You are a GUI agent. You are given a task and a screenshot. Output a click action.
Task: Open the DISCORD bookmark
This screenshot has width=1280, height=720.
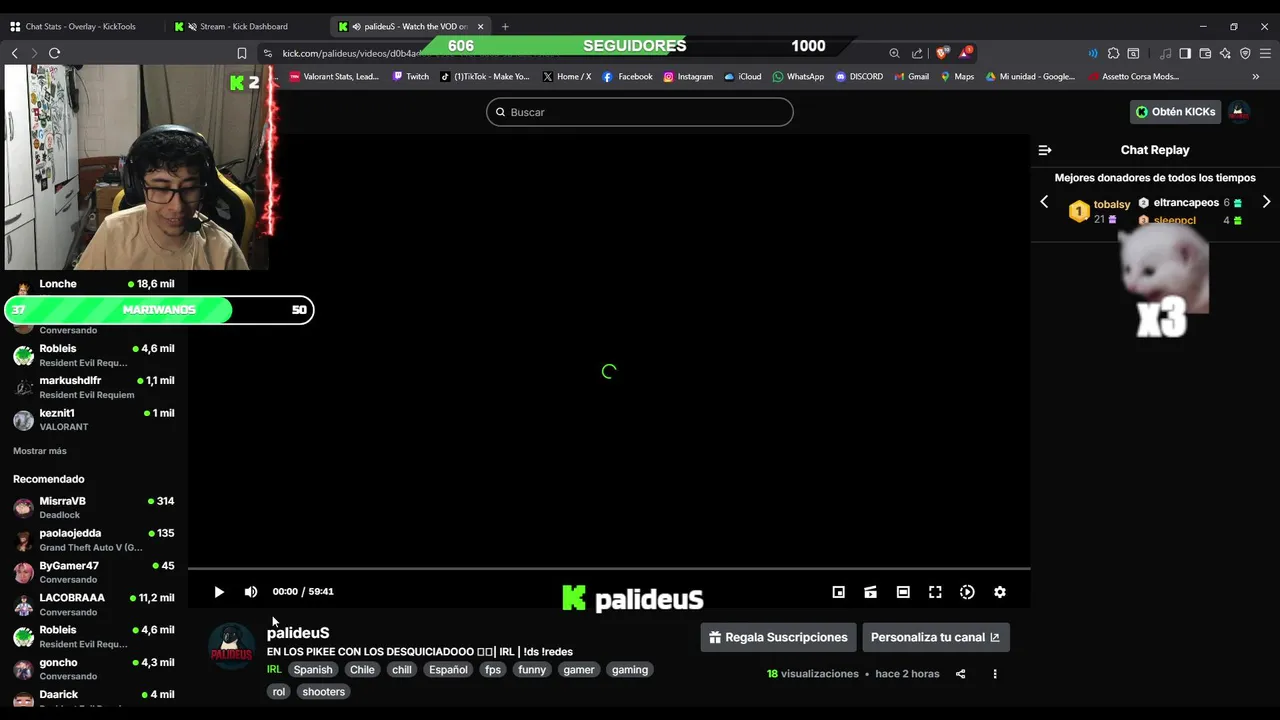(859, 76)
